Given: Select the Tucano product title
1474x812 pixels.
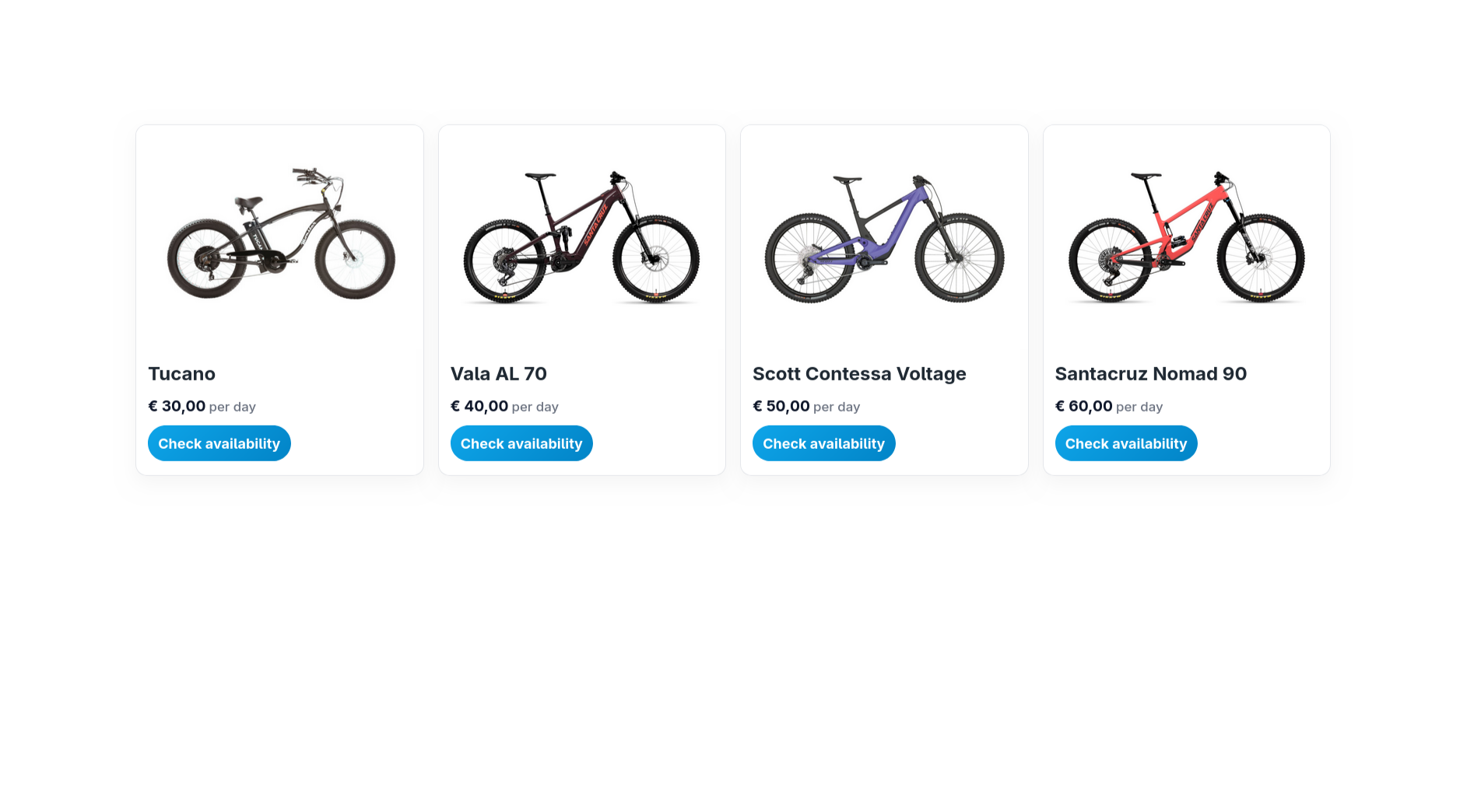Looking at the screenshot, I should tap(181, 374).
